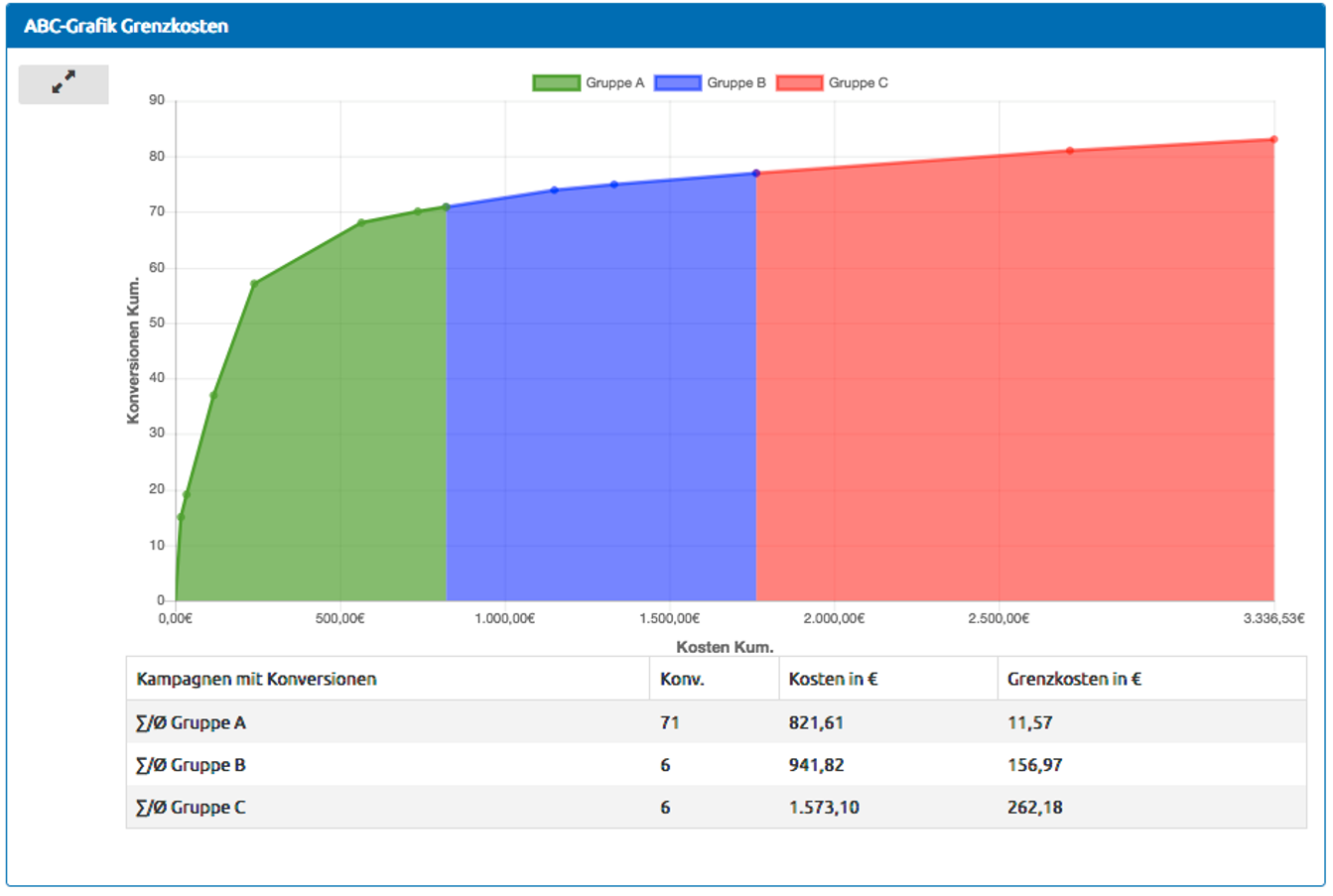Click the 500,00€ x-axis label
Image resolution: width=1333 pixels, height=896 pixels.
339,618
